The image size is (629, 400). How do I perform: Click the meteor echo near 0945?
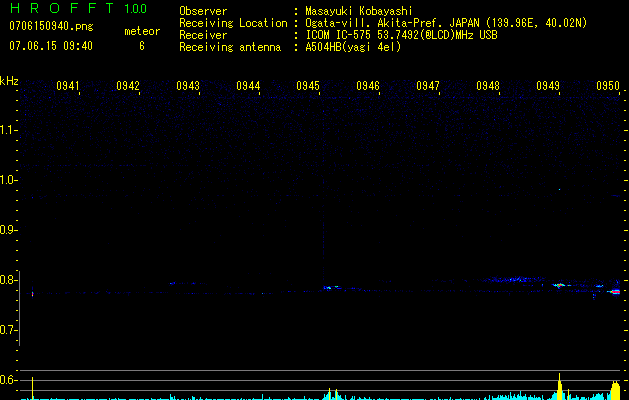tap(331, 288)
